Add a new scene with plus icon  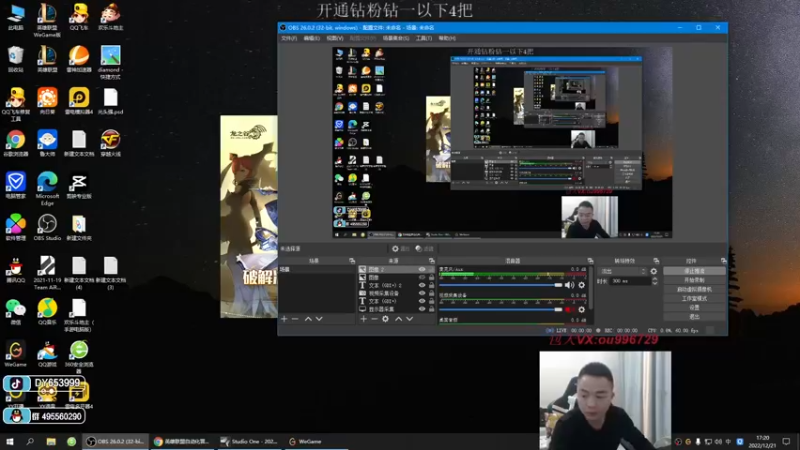pos(284,319)
